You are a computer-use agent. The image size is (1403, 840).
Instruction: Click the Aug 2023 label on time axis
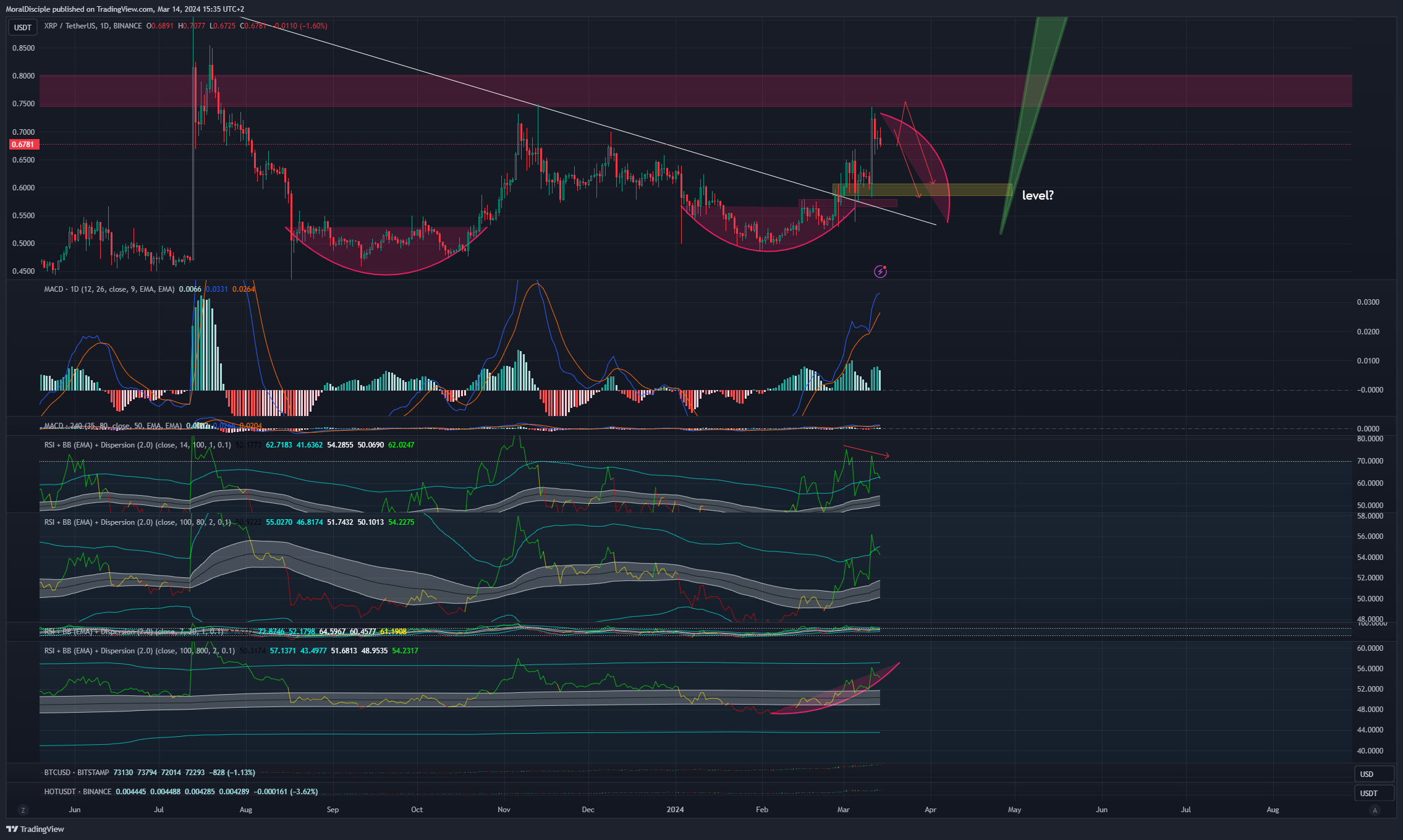tap(246, 810)
